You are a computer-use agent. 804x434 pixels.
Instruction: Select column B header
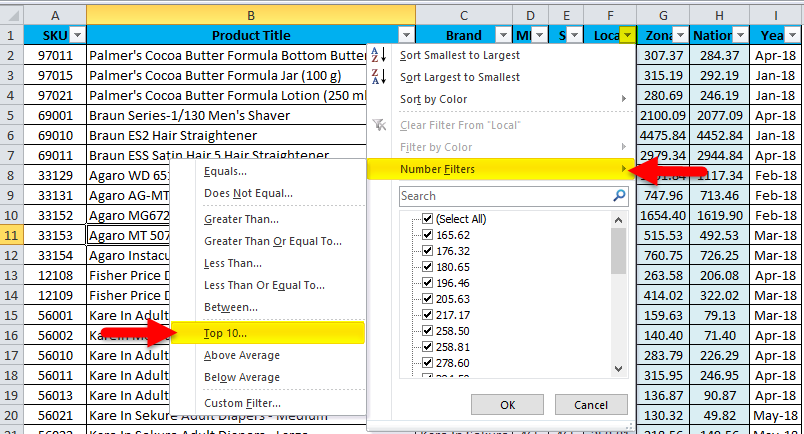[251, 15]
